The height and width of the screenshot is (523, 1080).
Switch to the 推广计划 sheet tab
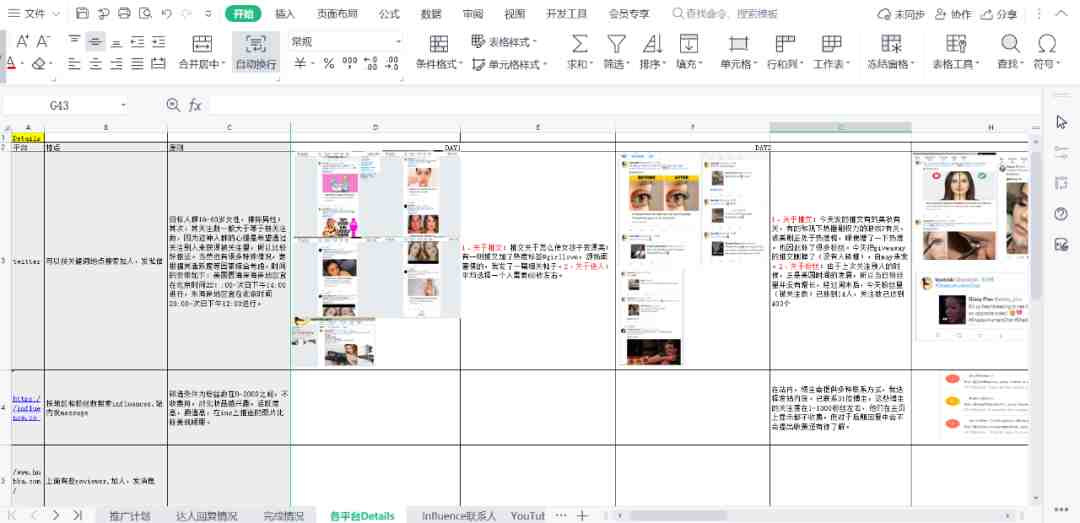pos(130,516)
